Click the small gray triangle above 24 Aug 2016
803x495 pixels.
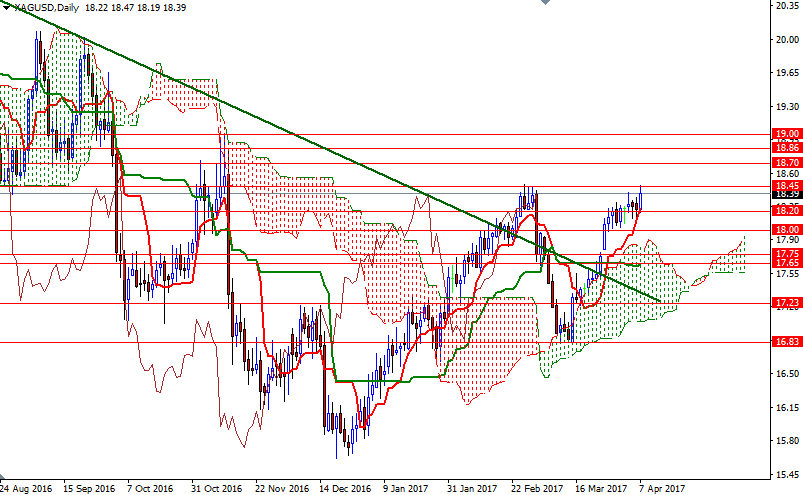coord(2,477)
